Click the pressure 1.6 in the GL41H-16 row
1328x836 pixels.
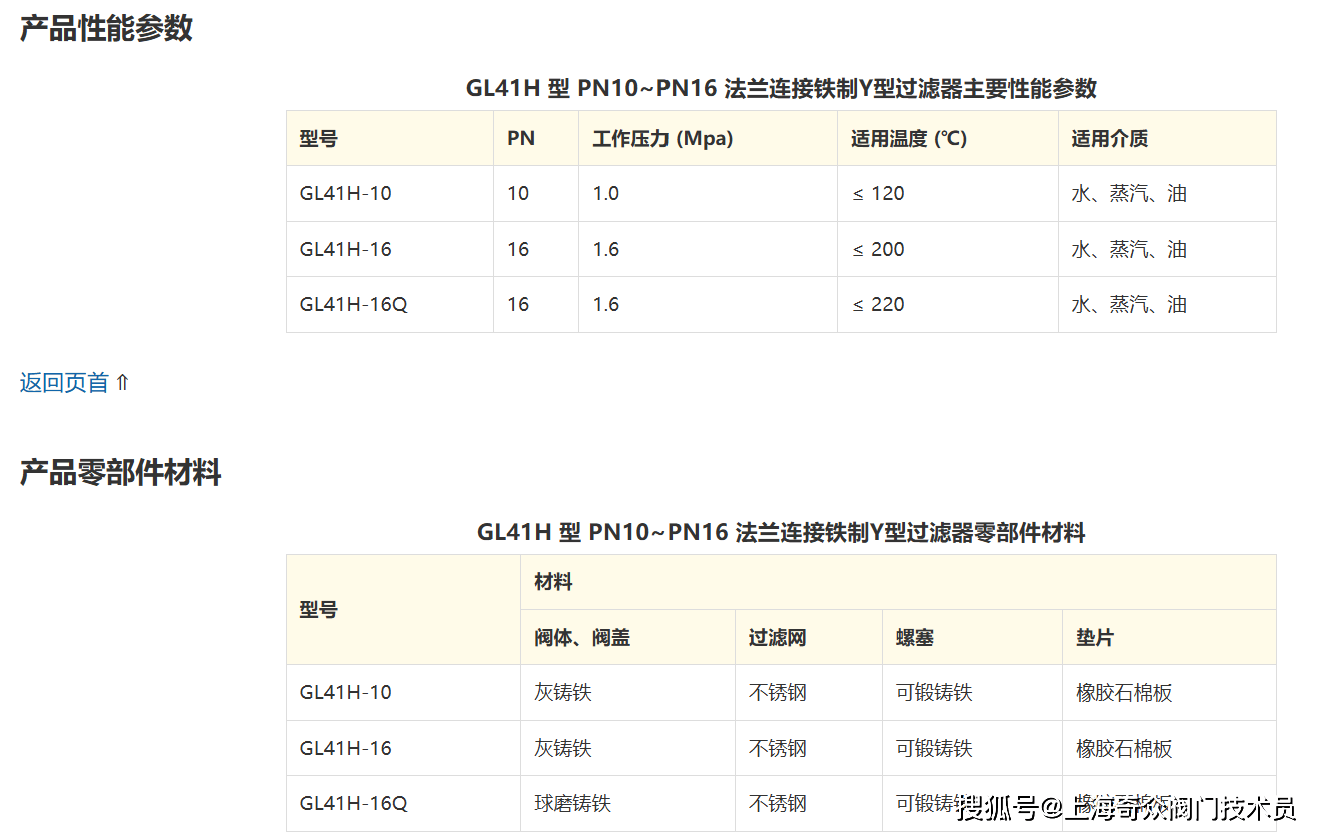click(x=606, y=249)
